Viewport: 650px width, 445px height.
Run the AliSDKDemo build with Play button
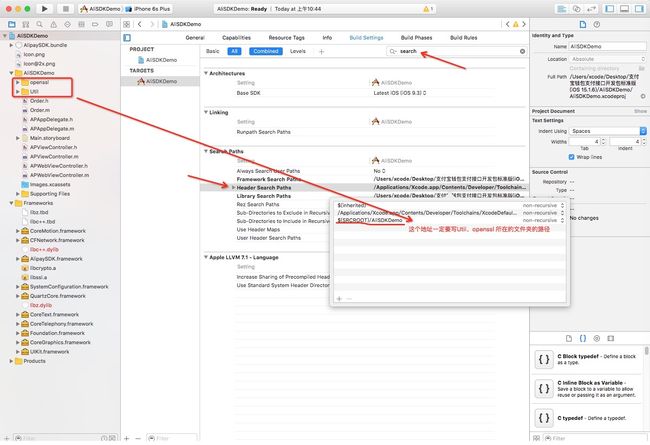point(44,9)
